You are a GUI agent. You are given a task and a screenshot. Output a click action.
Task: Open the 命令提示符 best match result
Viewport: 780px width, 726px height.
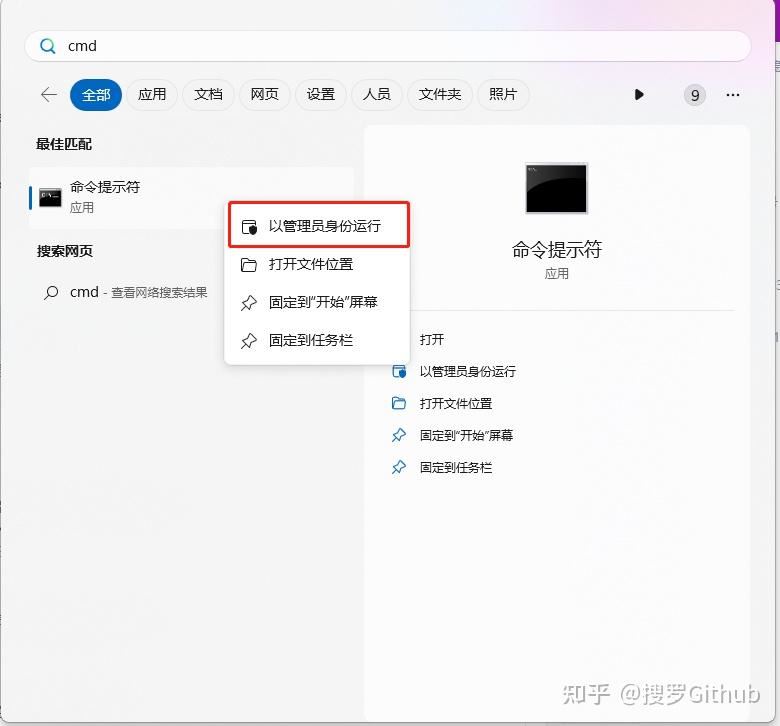[192, 198]
